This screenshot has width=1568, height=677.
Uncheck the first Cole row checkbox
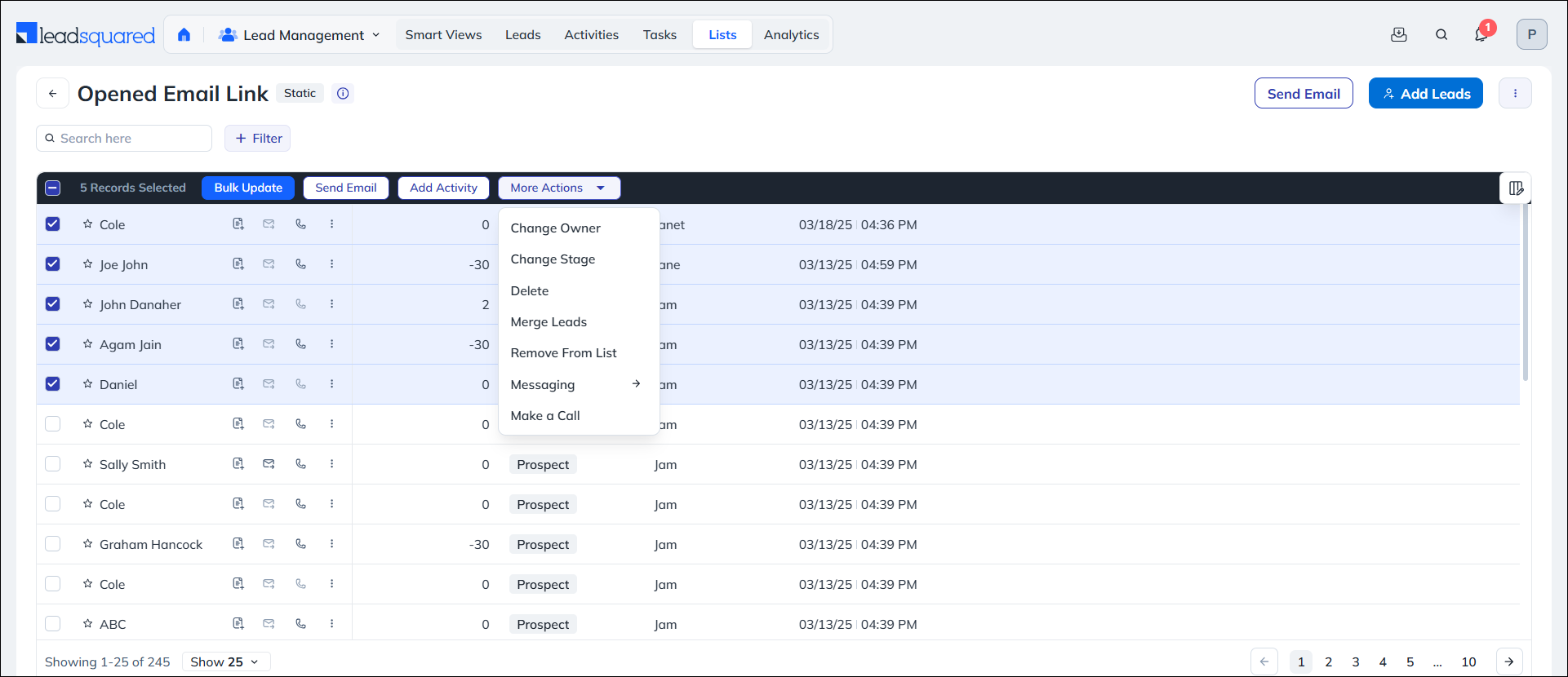(53, 224)
